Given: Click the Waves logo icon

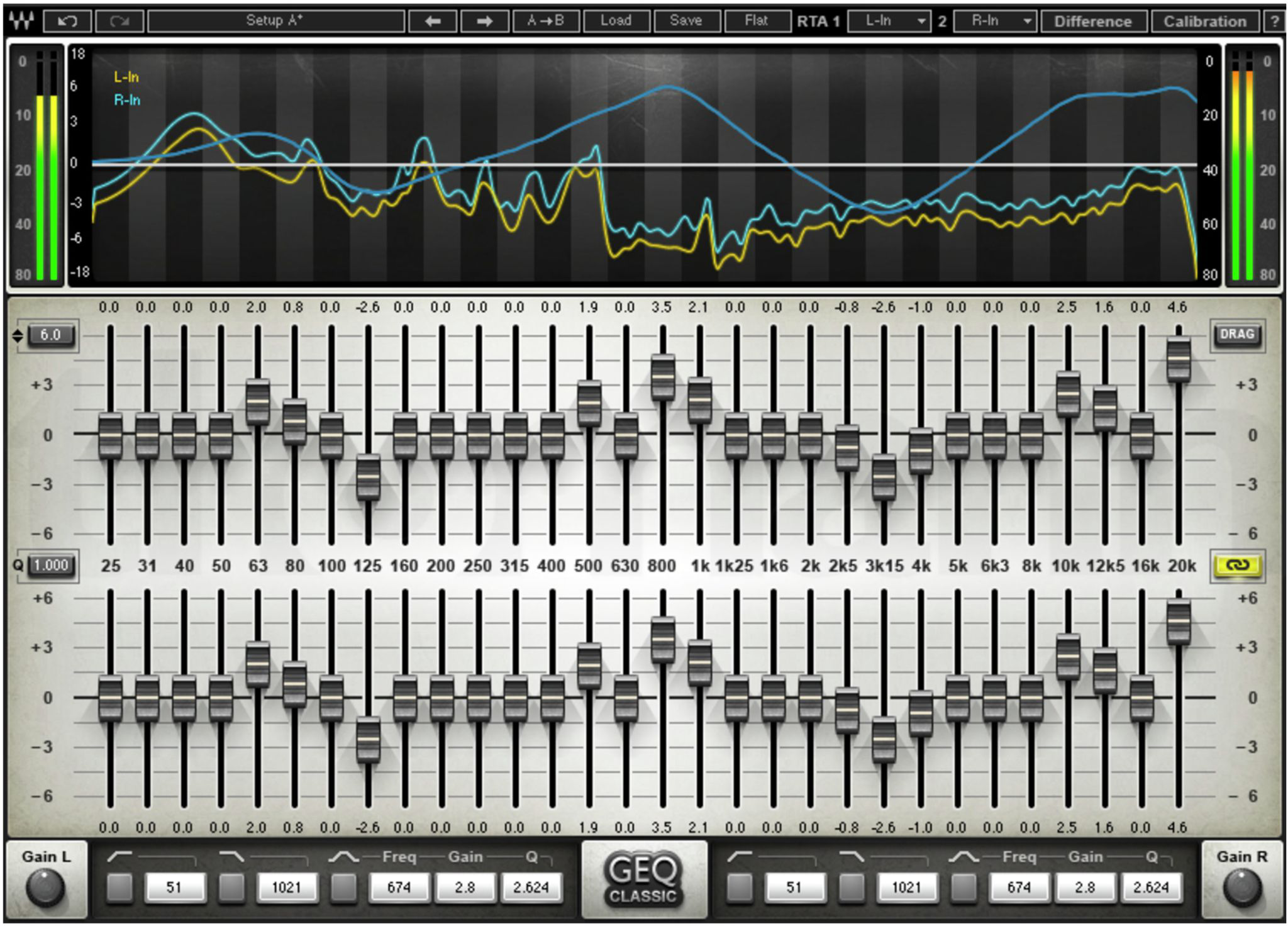Looking at the screenshot, I should pos(20,21).
